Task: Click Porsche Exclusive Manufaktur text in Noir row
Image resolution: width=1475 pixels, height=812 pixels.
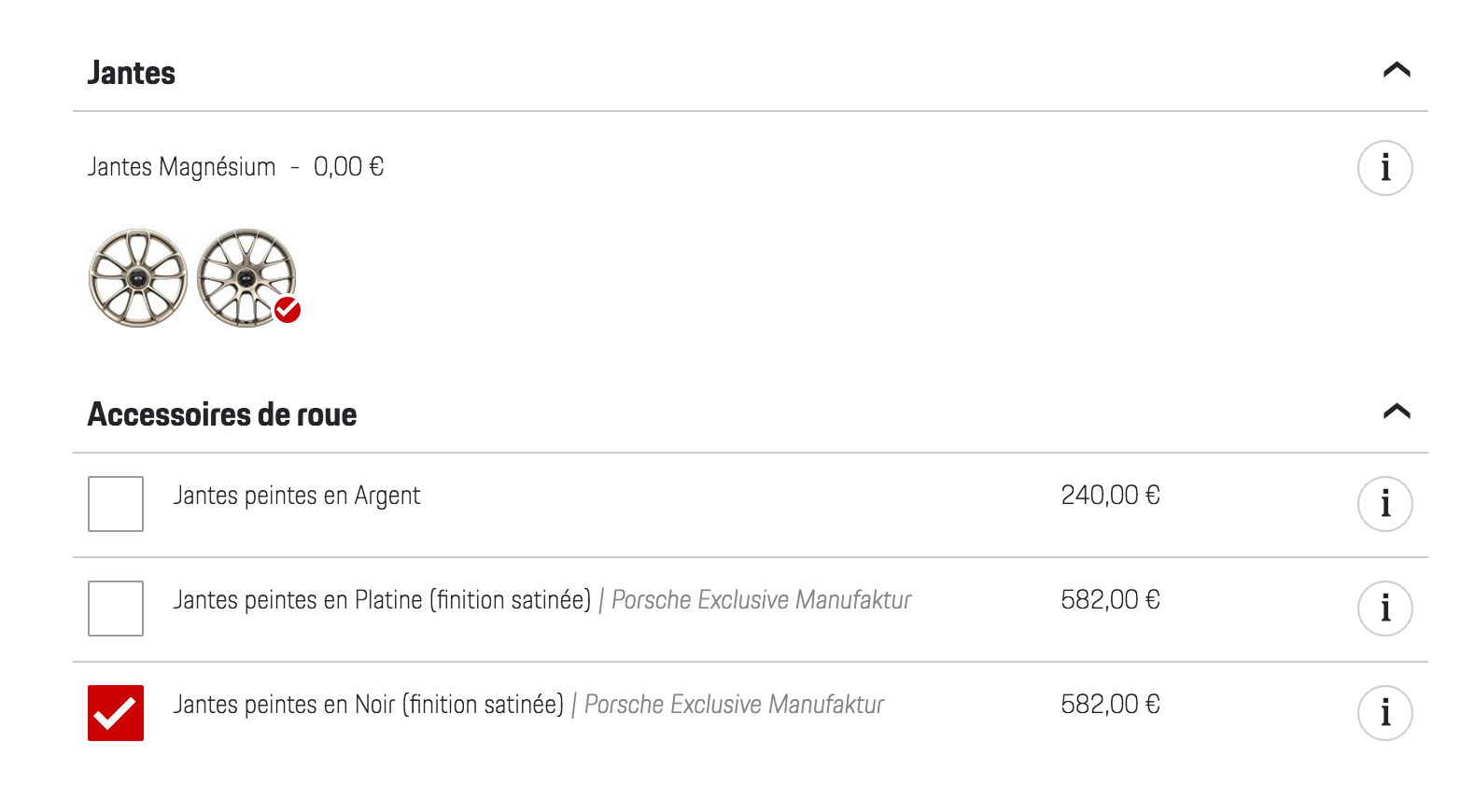Action: 734,705
